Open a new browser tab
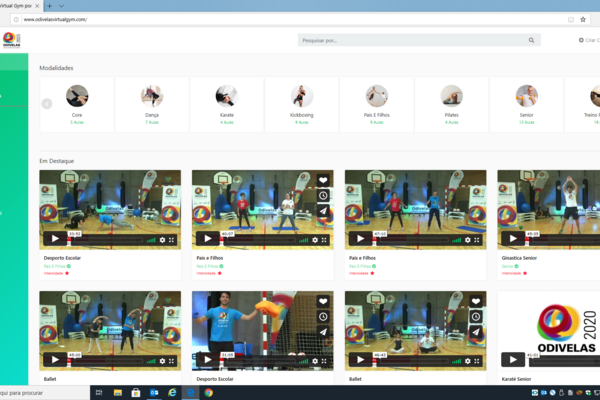600x400 pixels. tap(49, 5)
